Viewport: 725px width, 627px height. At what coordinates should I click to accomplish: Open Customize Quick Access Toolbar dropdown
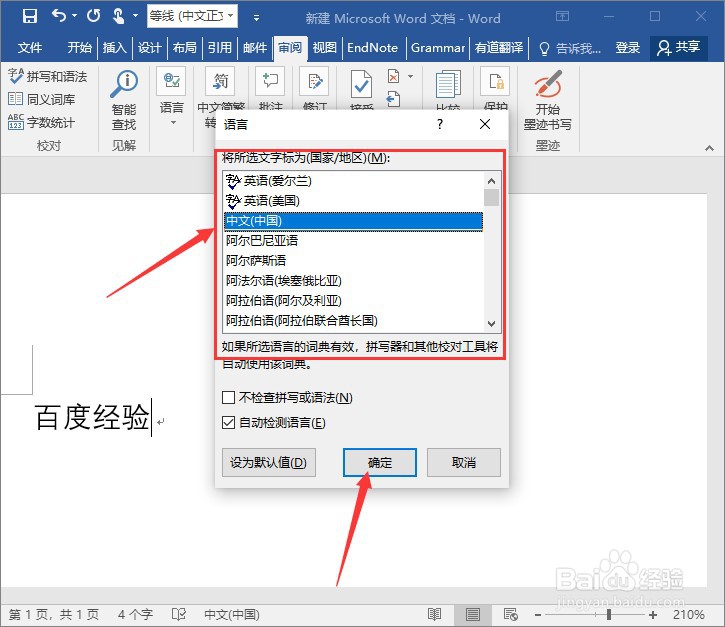(256, 18)
